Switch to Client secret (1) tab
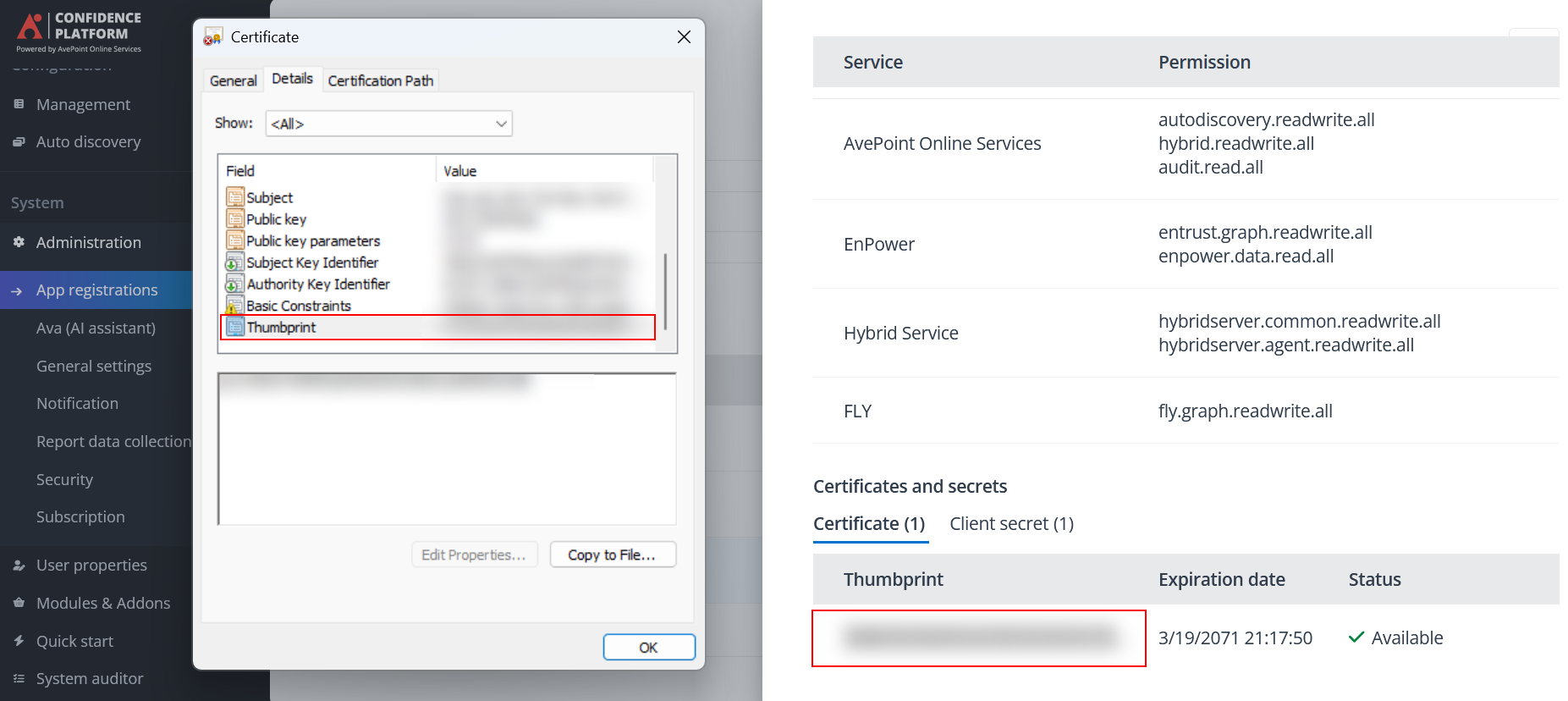This screenshot has width=1568, height=701. pos(1011,524)
